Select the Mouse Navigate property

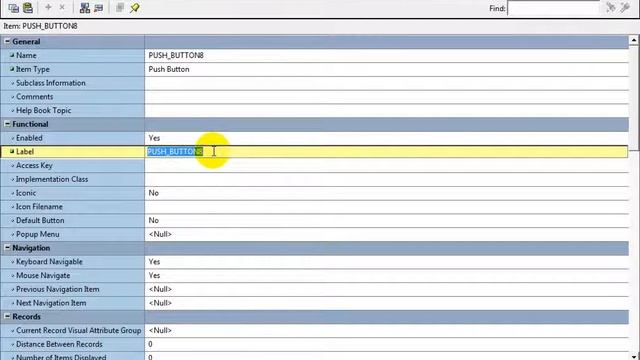click(314, 276)
